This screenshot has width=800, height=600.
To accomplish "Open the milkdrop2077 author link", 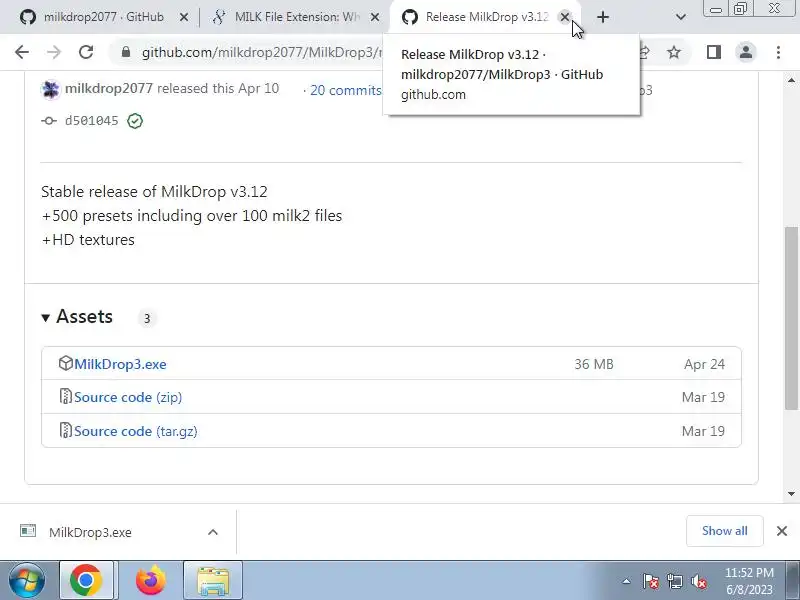I will pos(109,88).
